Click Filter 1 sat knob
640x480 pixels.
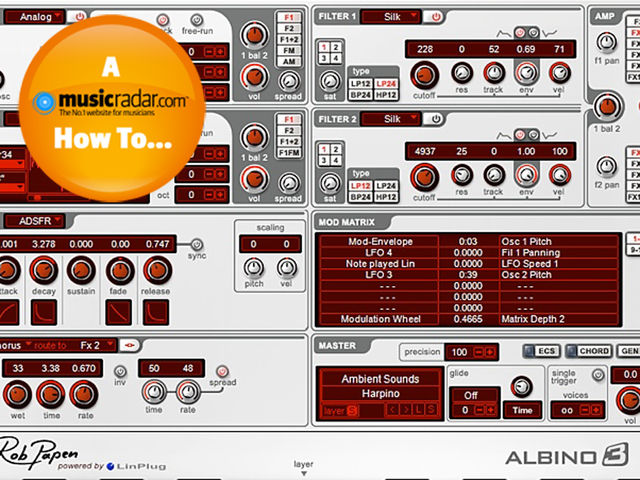(x=330, y=81)
